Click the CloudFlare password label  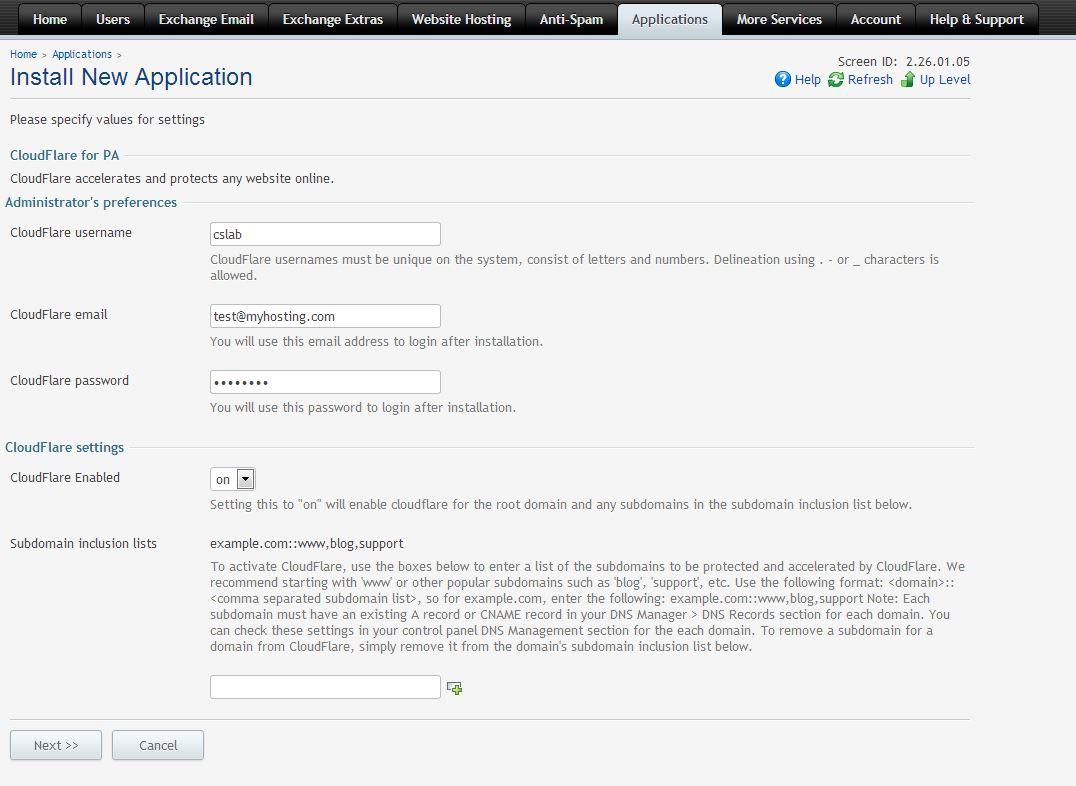(69, 380)
